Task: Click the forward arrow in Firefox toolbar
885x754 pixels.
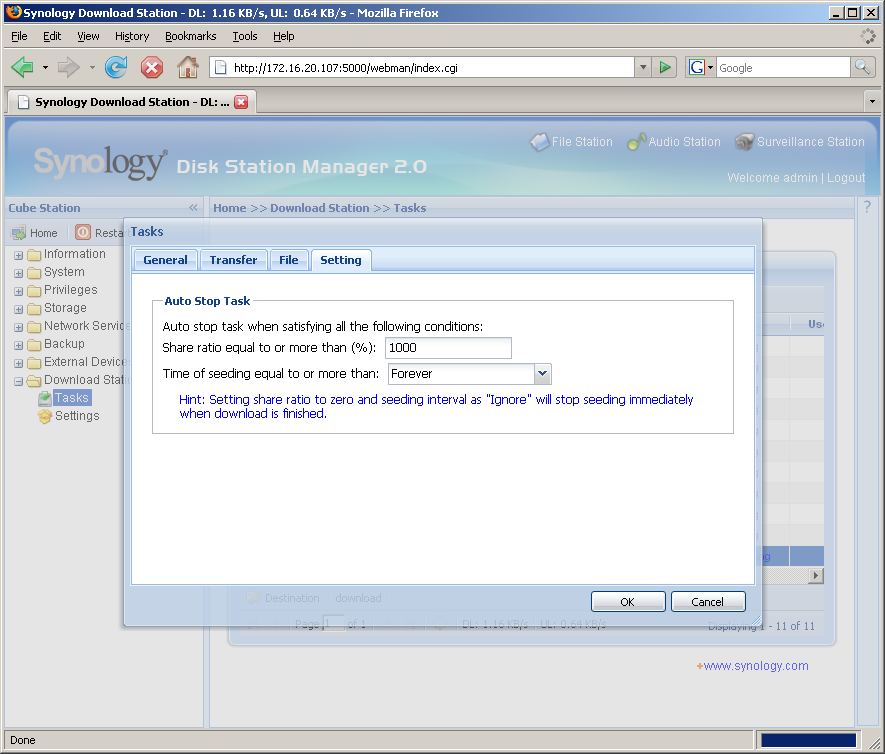Action: [x=69, y=68]
